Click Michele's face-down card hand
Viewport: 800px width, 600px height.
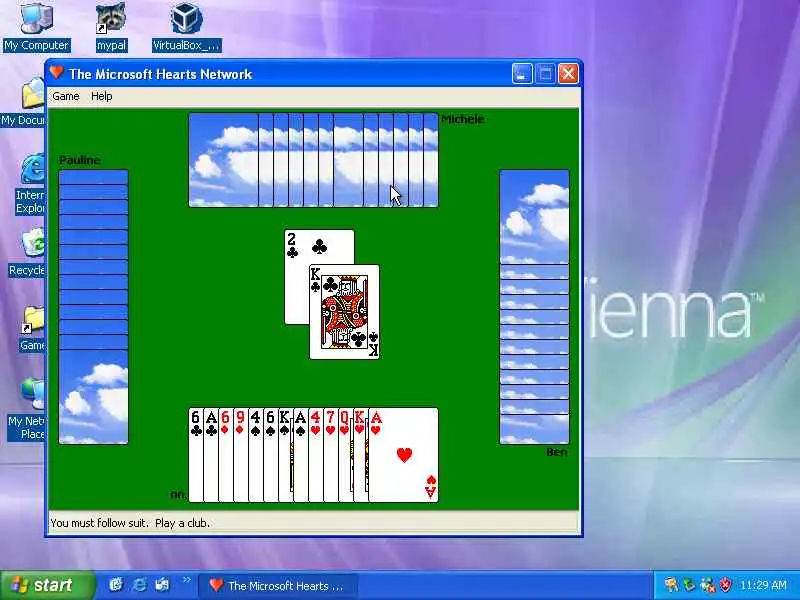[313, 160]
